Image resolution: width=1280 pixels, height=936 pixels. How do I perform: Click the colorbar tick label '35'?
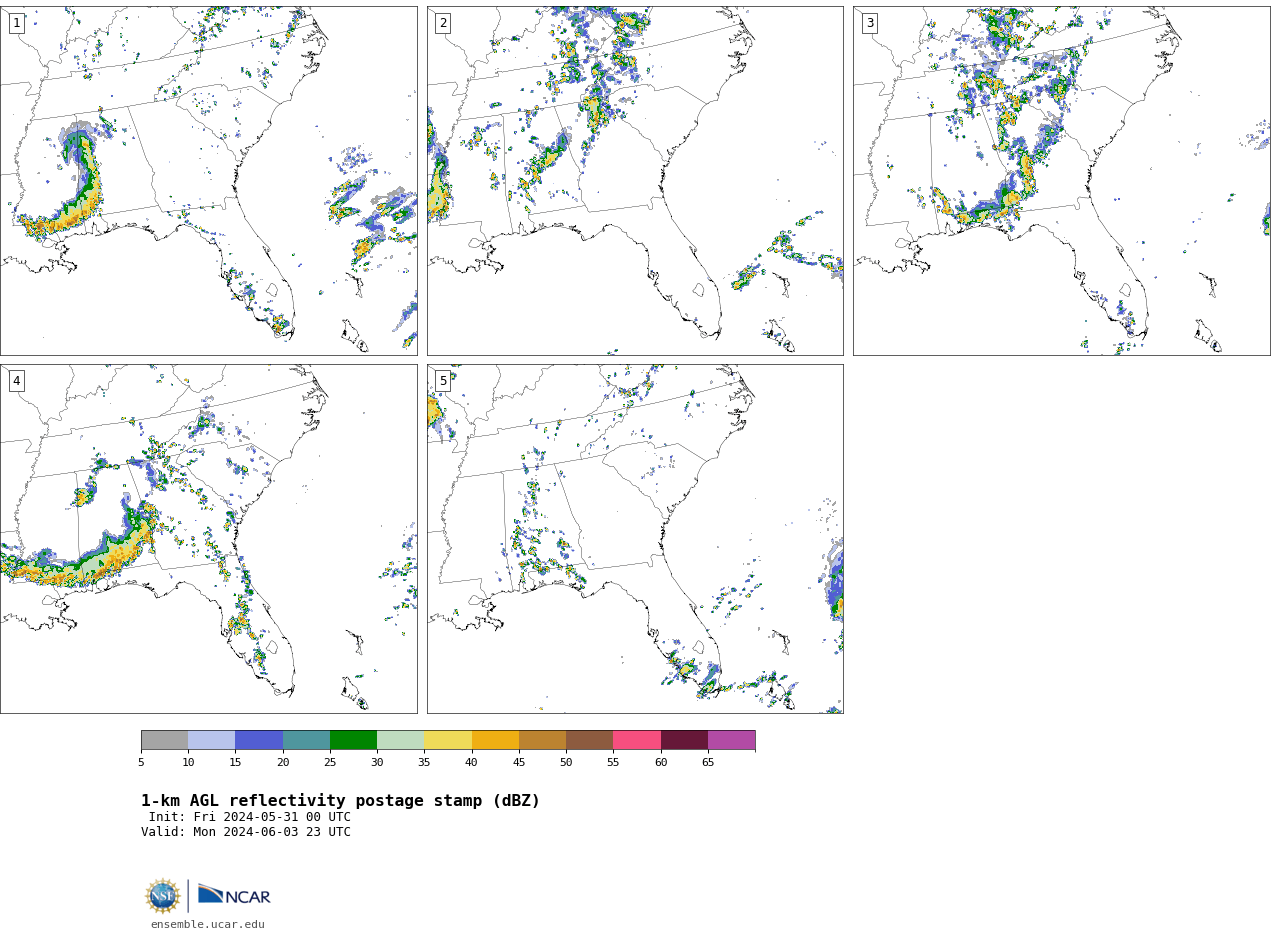pos(424,763)
